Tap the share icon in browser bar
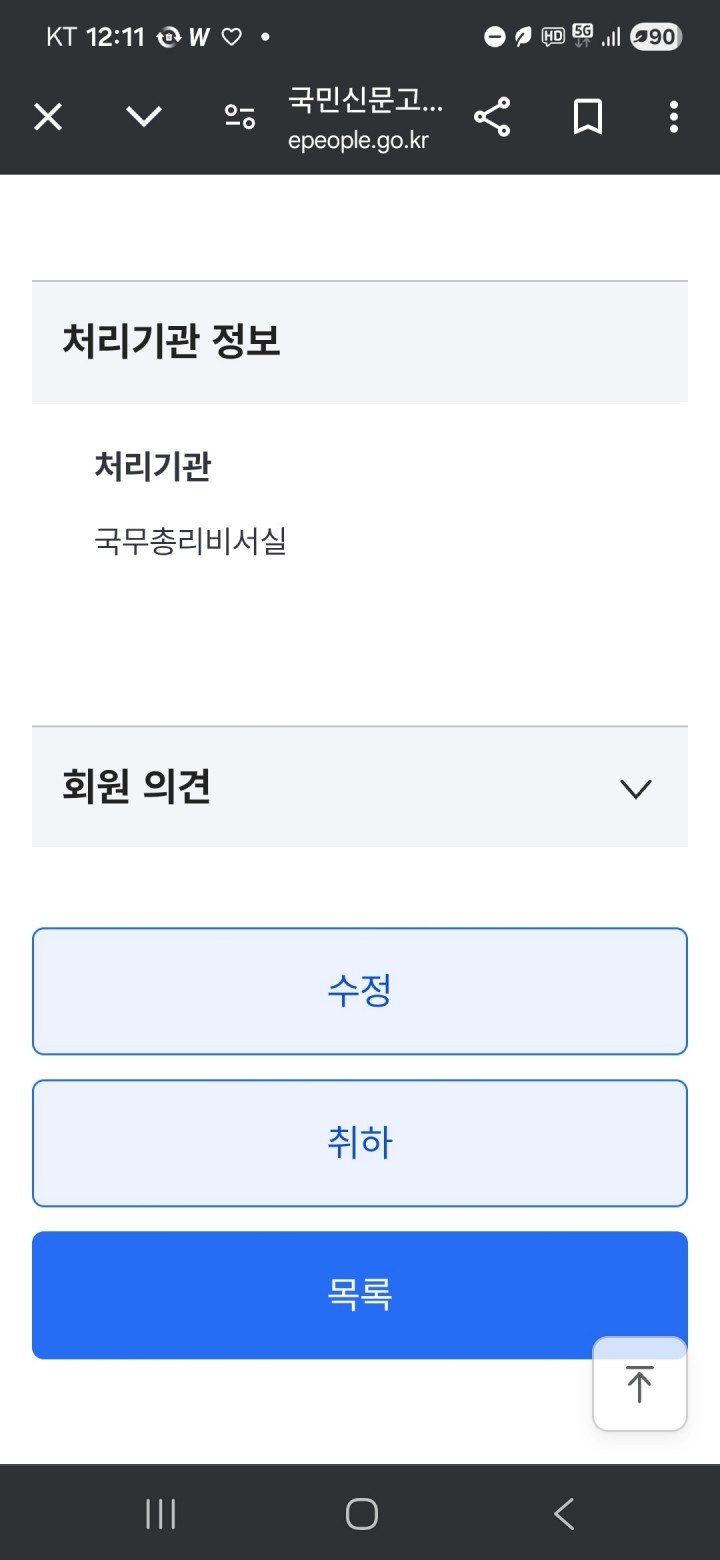Screen dimensions: 720x1560 coord(492,118)
